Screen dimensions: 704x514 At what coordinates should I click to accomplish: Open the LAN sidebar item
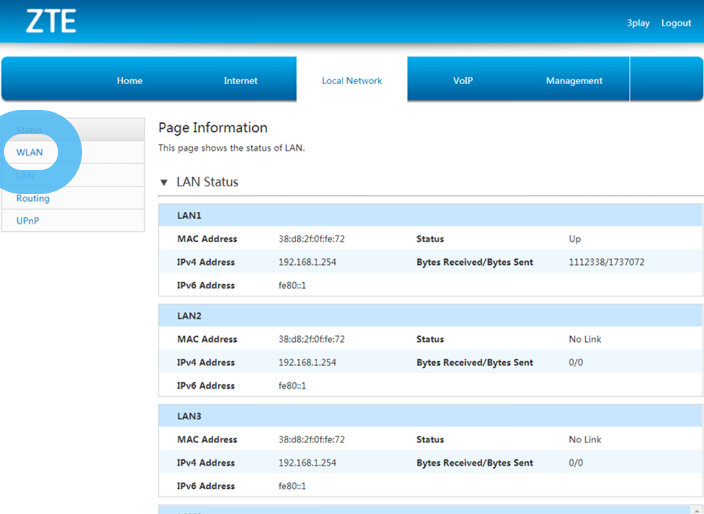click(26, 175)
